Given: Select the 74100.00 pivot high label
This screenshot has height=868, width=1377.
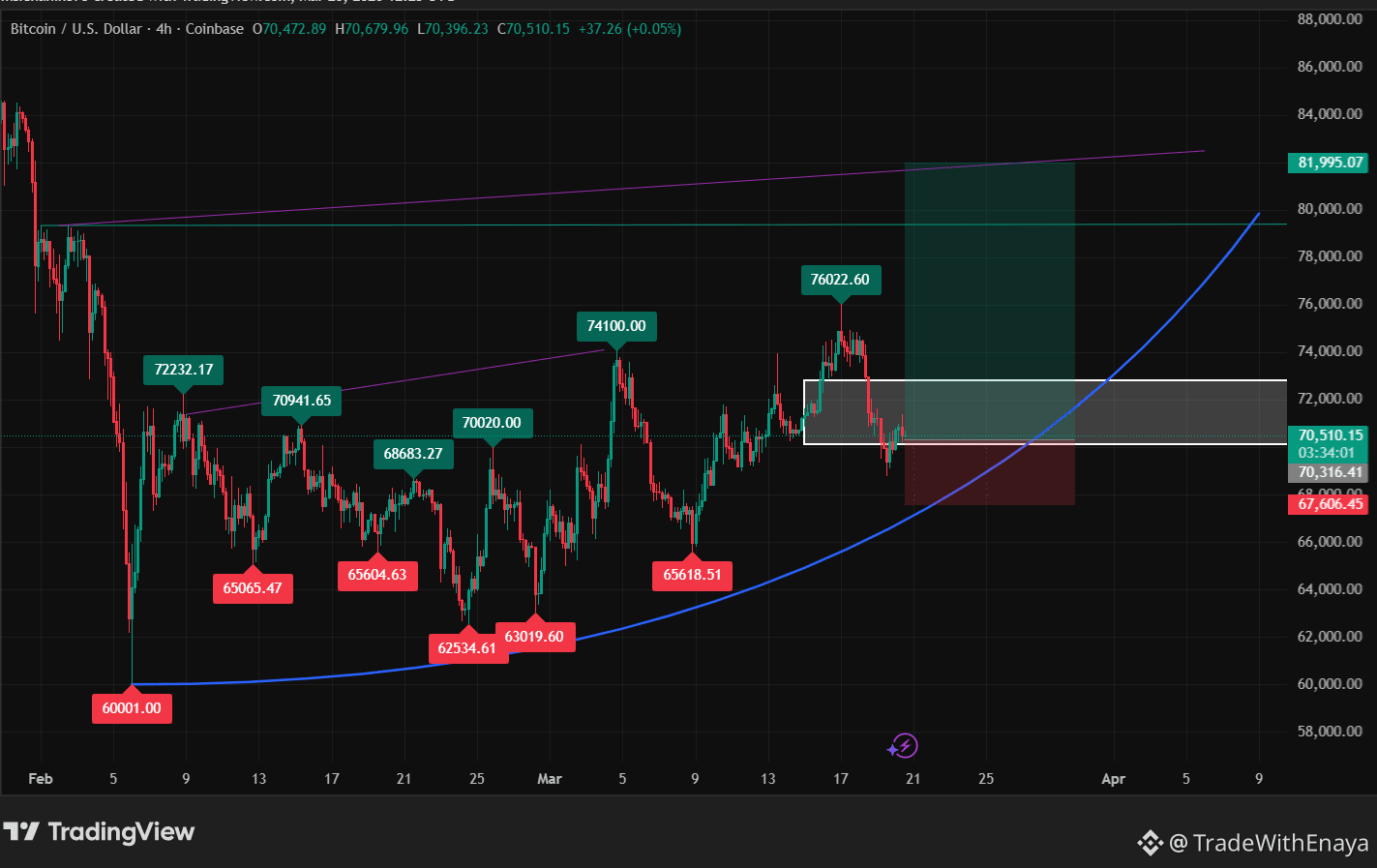Looking at the screenshot, I should (616, 326).
